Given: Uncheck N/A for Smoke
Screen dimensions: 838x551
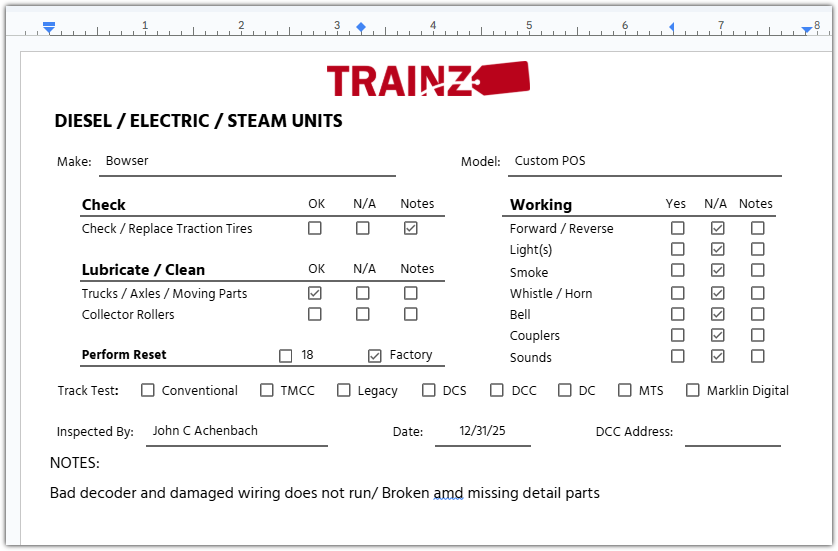Looking at the screenshot, I should tap(718, 270).
